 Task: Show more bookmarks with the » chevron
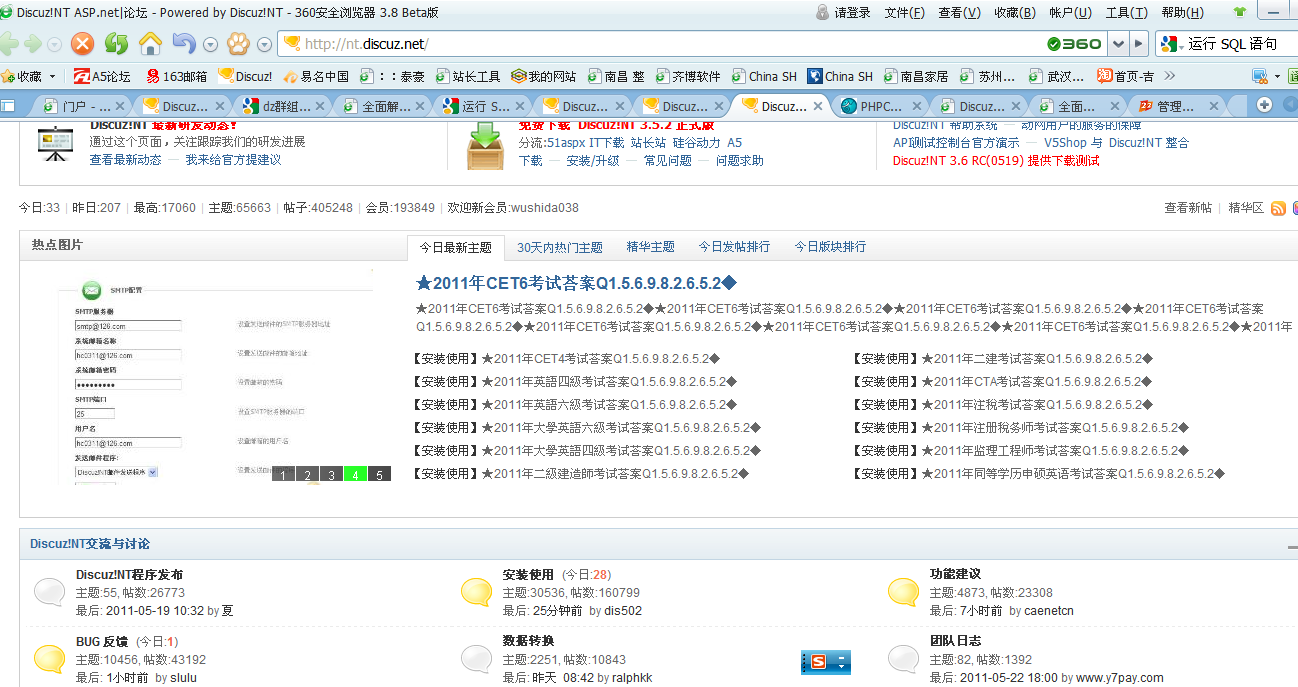click(x=1170, y=76)
